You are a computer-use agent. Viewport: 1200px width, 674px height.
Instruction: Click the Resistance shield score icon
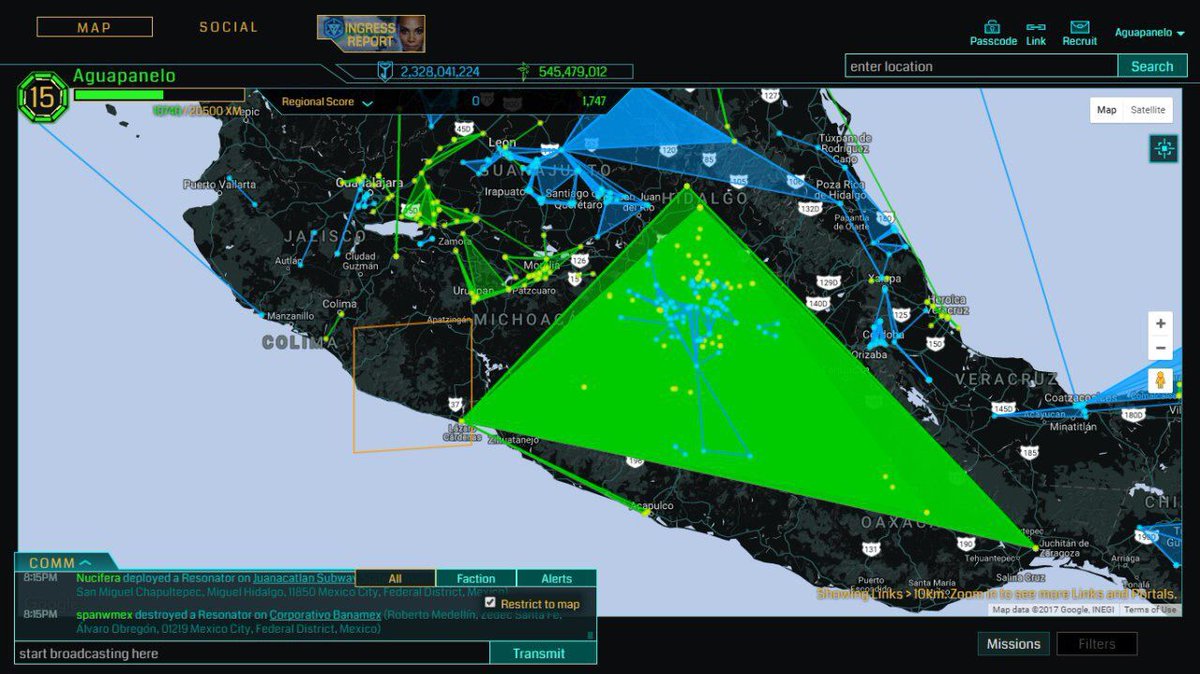(x=384, y=71)
